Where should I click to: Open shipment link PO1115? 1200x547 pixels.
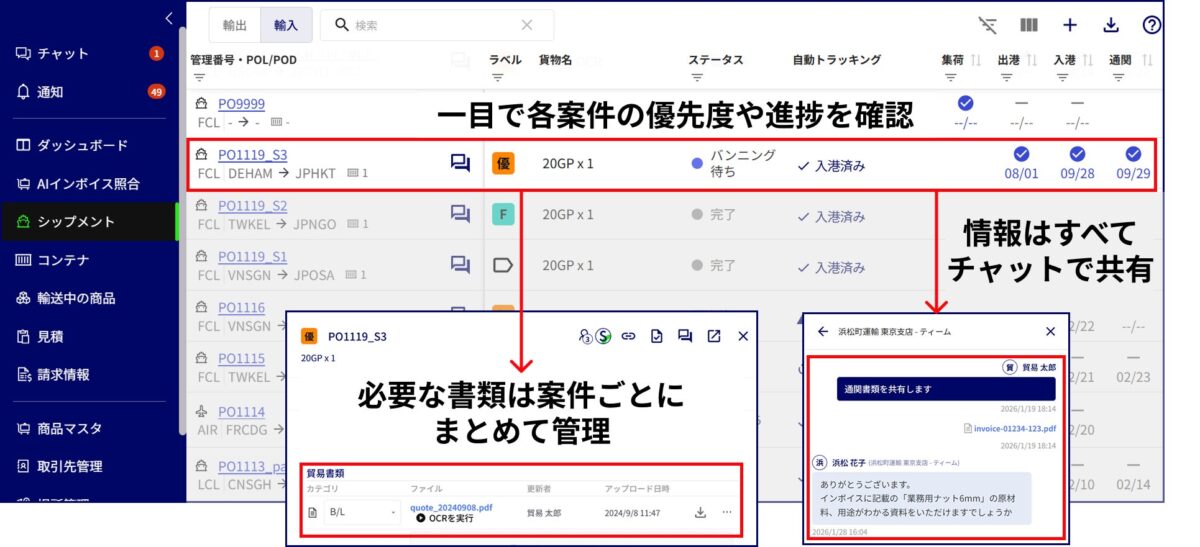[241, 359]
